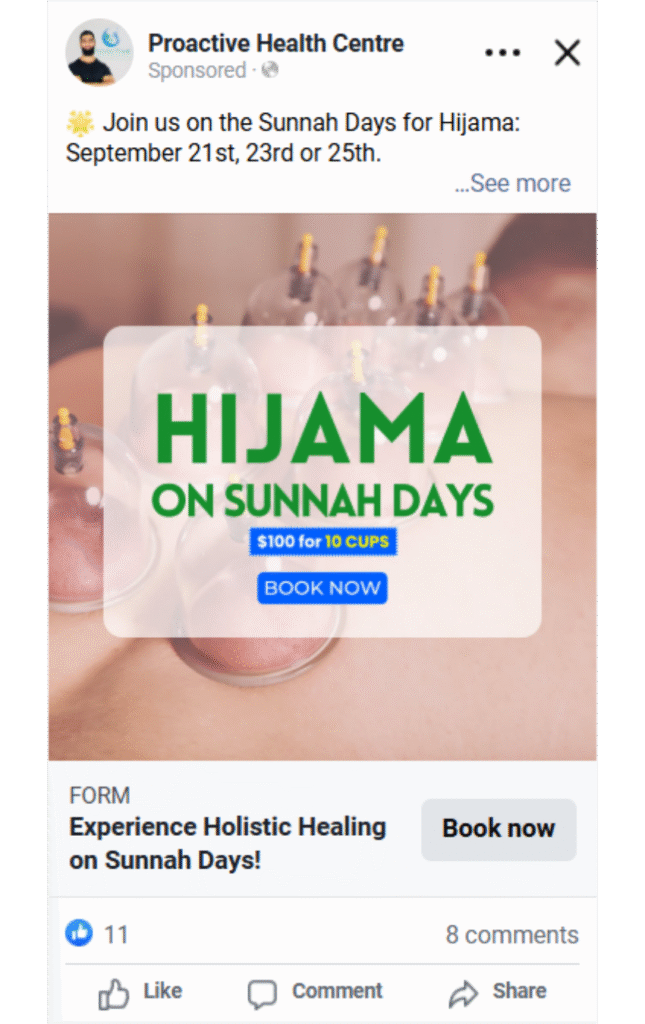Click the speech bubble Comment icon
This screenshot has width=645, height=1024.
tap(262, 994)
